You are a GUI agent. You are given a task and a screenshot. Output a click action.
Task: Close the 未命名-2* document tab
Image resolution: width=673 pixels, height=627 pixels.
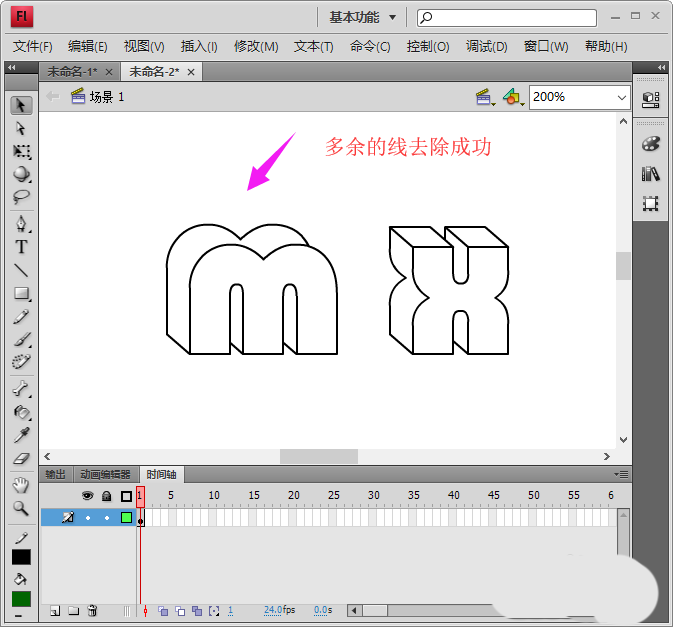coord(191,72)
